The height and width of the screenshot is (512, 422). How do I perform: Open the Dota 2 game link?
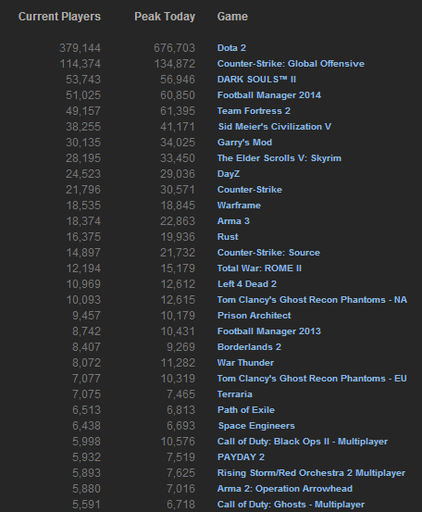pyautogui.click(x=232, y=48)
